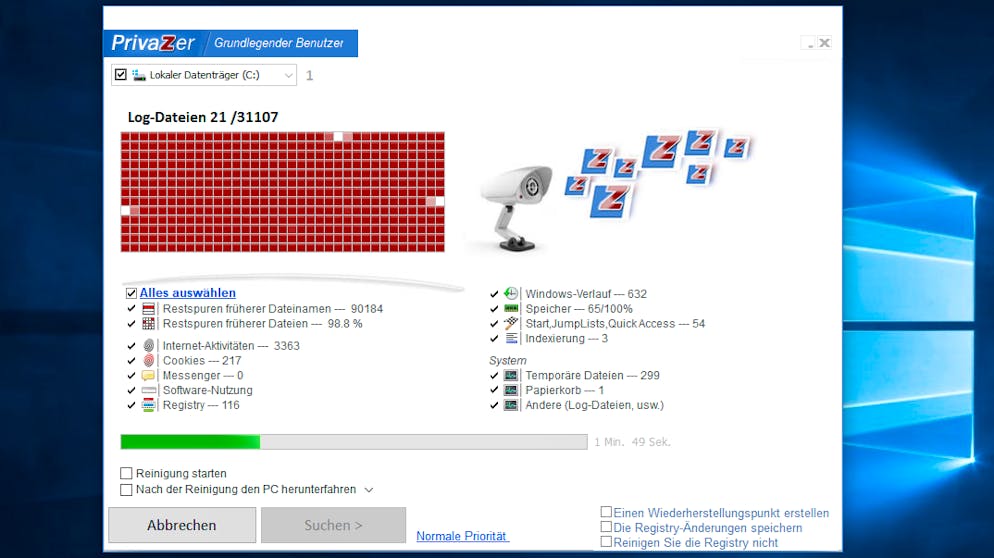
Task: Close the PrivaZer window
Action: tap(824, 43)
